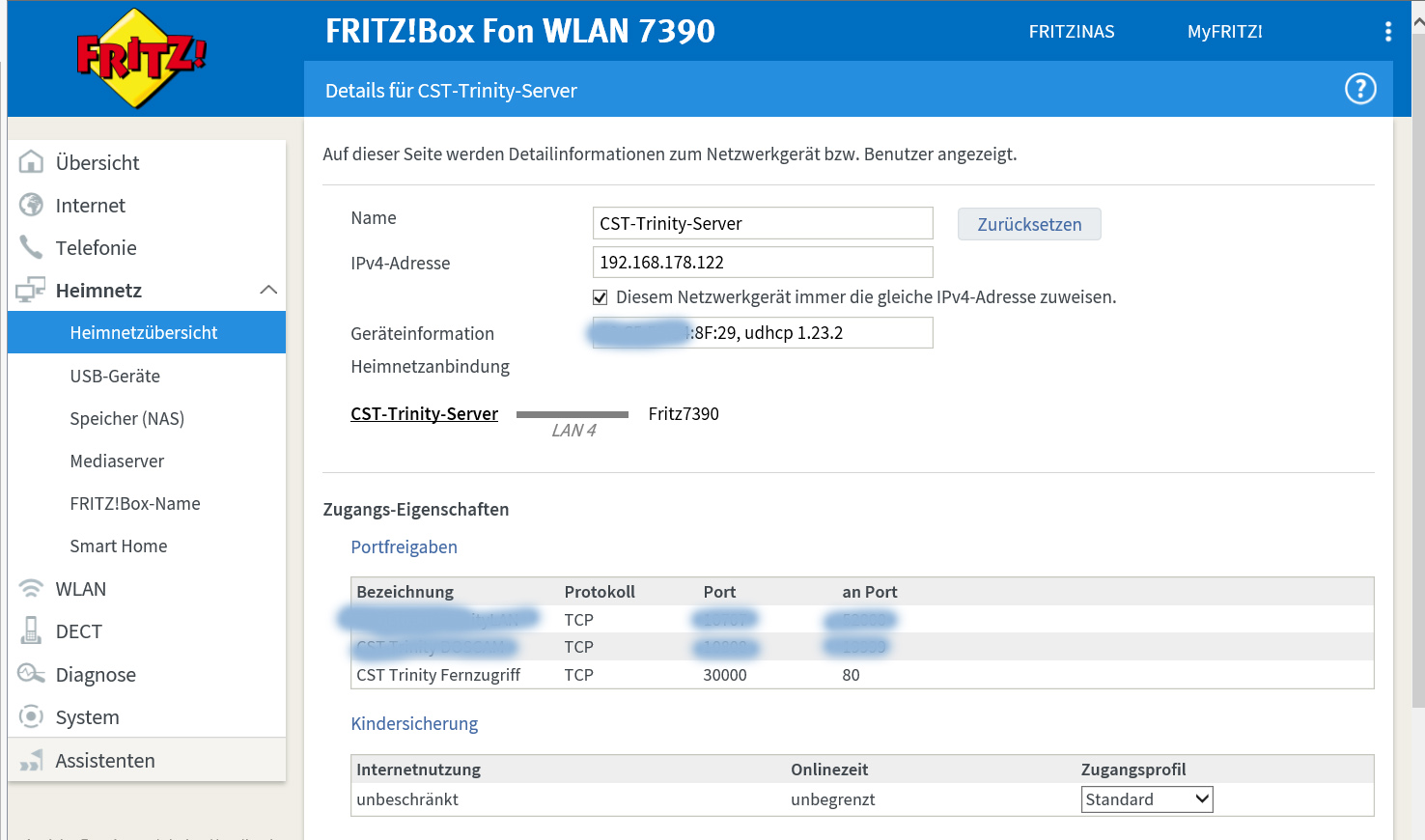Click the Übersicht home icon

(31, 162)
